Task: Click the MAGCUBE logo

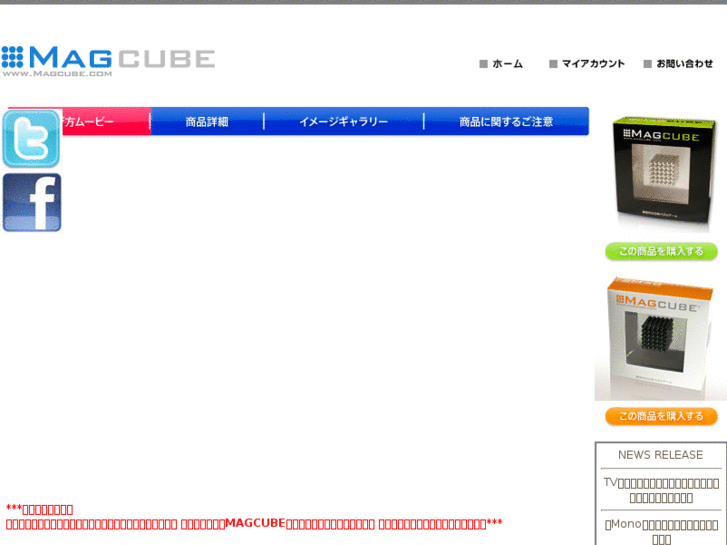Action: pos(108,61)
